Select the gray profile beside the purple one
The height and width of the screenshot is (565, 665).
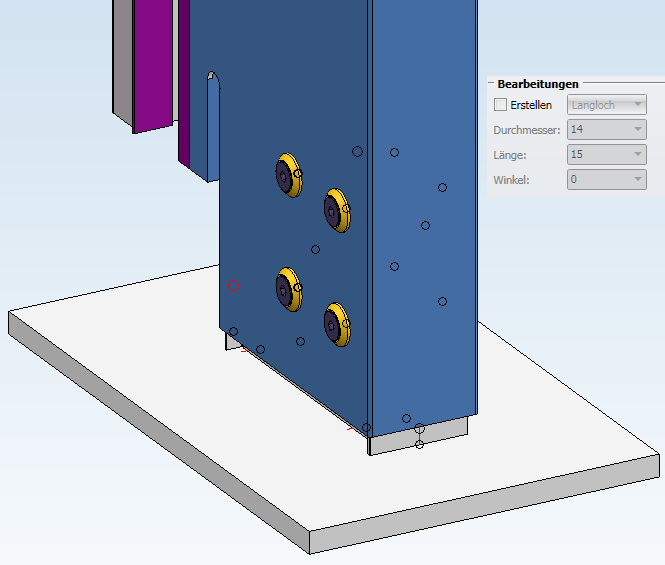click(123, 59)
